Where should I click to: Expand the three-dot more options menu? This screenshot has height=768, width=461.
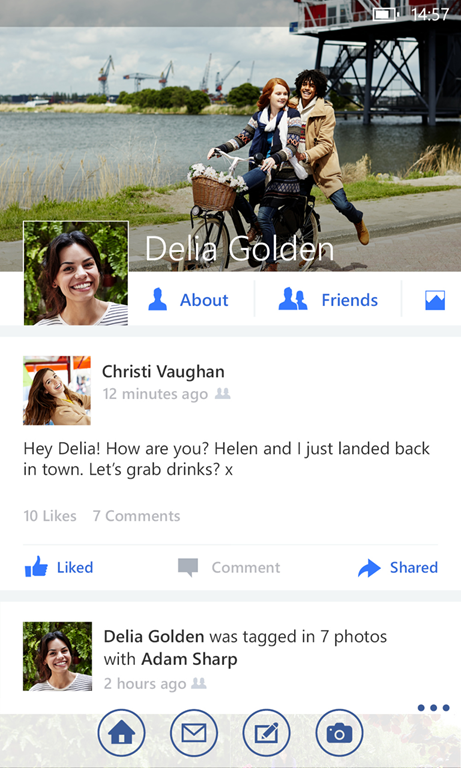coord(434,707)
